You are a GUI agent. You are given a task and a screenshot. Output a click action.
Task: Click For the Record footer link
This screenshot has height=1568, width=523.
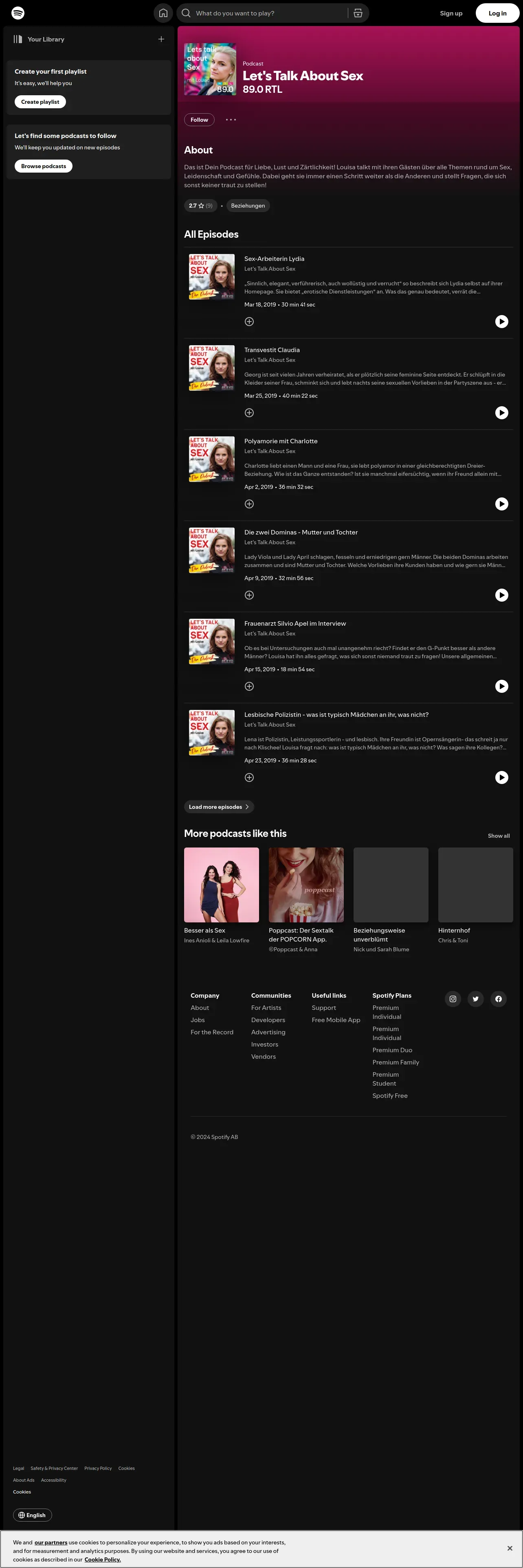point(212,1032)
